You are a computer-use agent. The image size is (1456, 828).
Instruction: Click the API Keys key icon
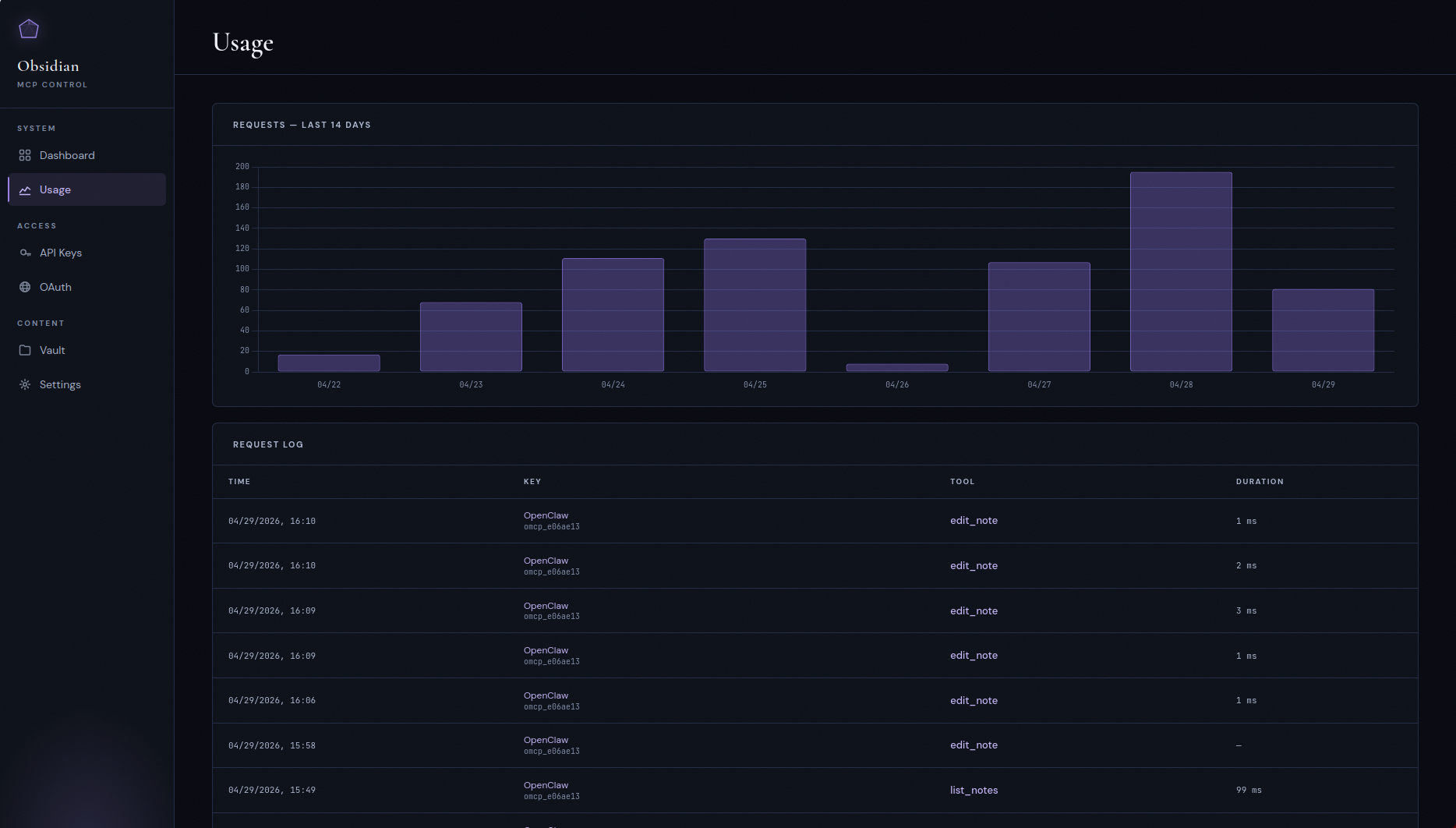coord(25,253)
